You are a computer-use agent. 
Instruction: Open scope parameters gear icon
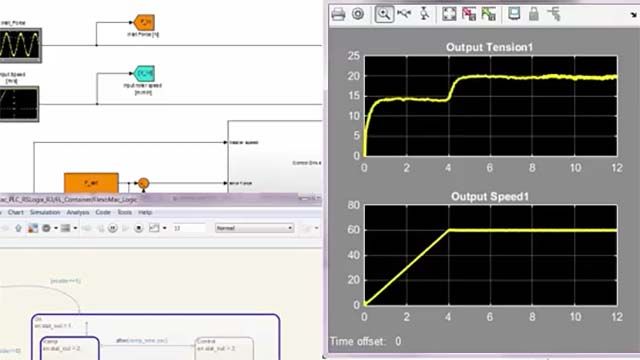coord(358,14)
